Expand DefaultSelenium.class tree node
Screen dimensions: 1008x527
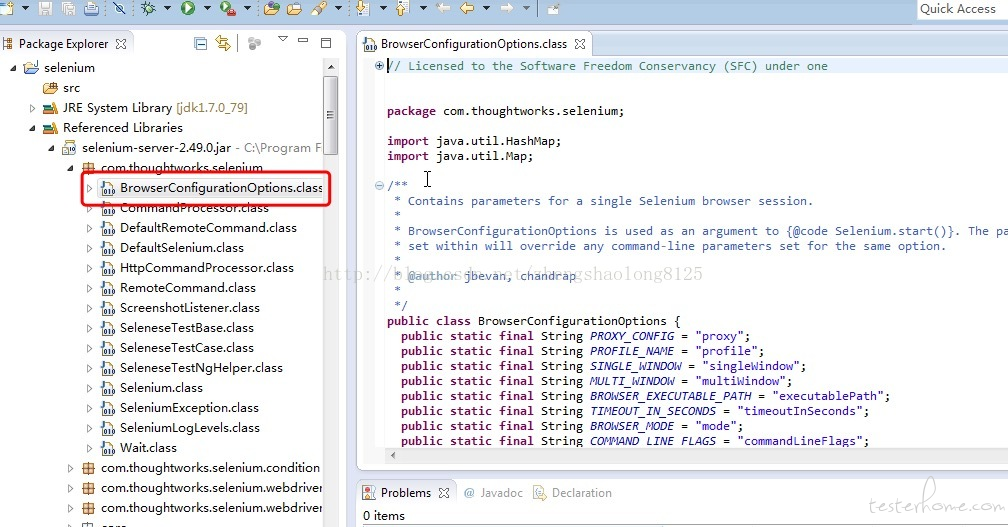pyautogui.click(x=89, y=248)
